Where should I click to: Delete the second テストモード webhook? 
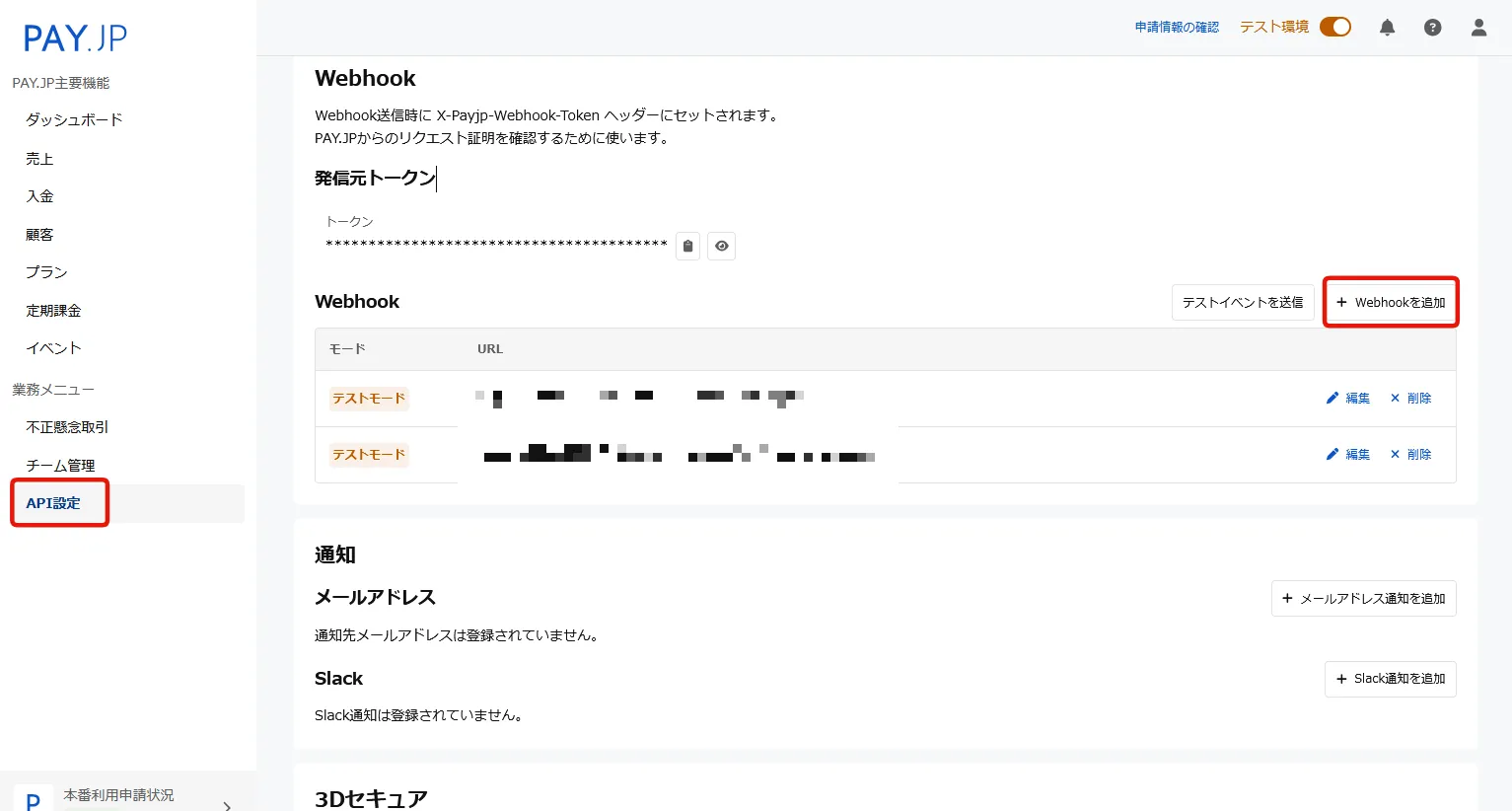point(1410,455)
